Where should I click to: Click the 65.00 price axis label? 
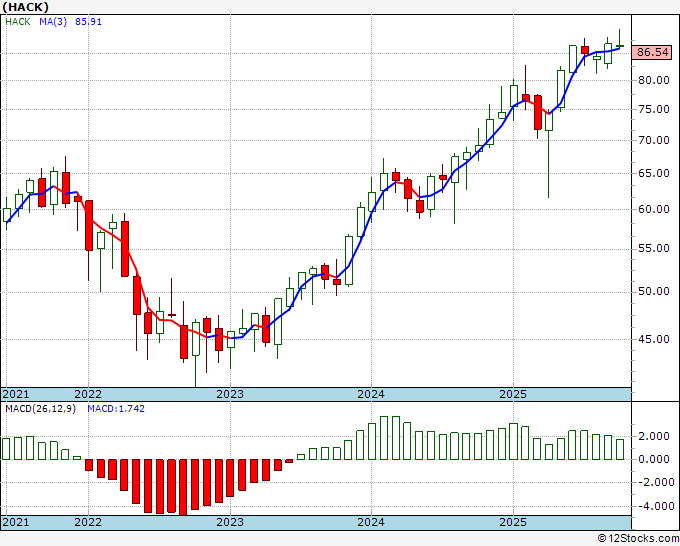(654, 173)
